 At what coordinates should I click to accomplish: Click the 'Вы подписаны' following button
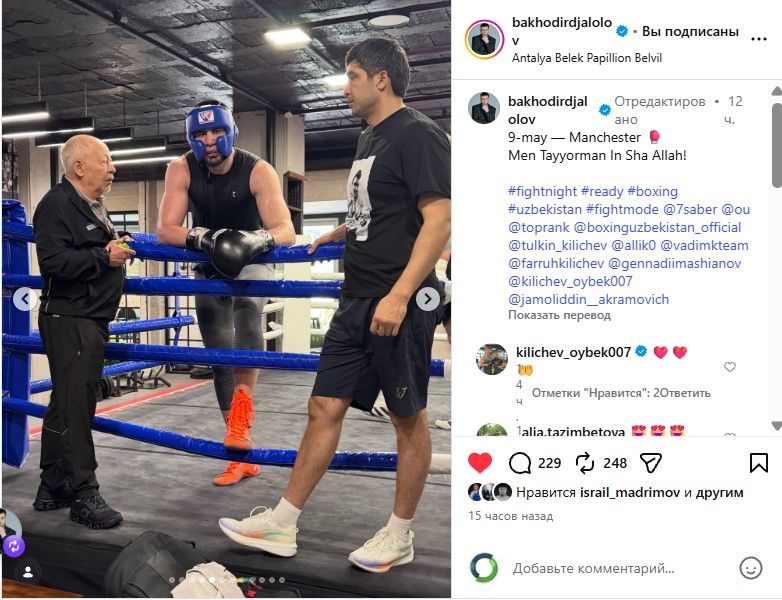[690, 31]
